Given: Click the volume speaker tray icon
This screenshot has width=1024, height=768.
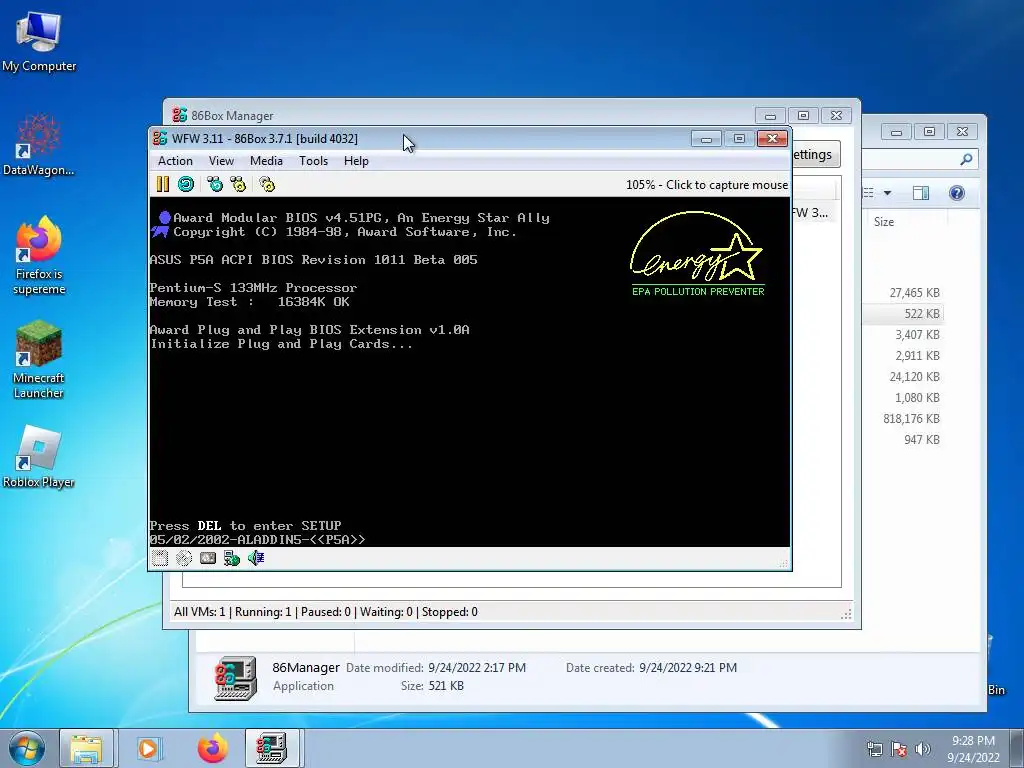Looking at the screenshot, I should coord(923,749).
